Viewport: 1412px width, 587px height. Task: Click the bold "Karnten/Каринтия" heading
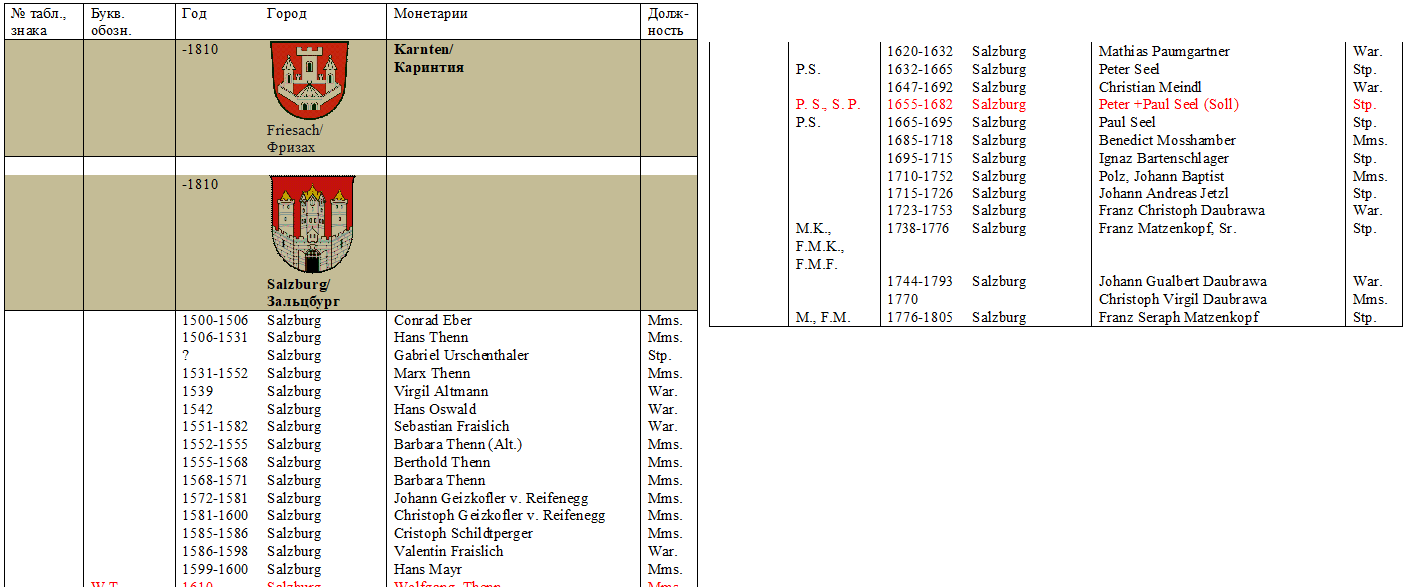[428, 59]
